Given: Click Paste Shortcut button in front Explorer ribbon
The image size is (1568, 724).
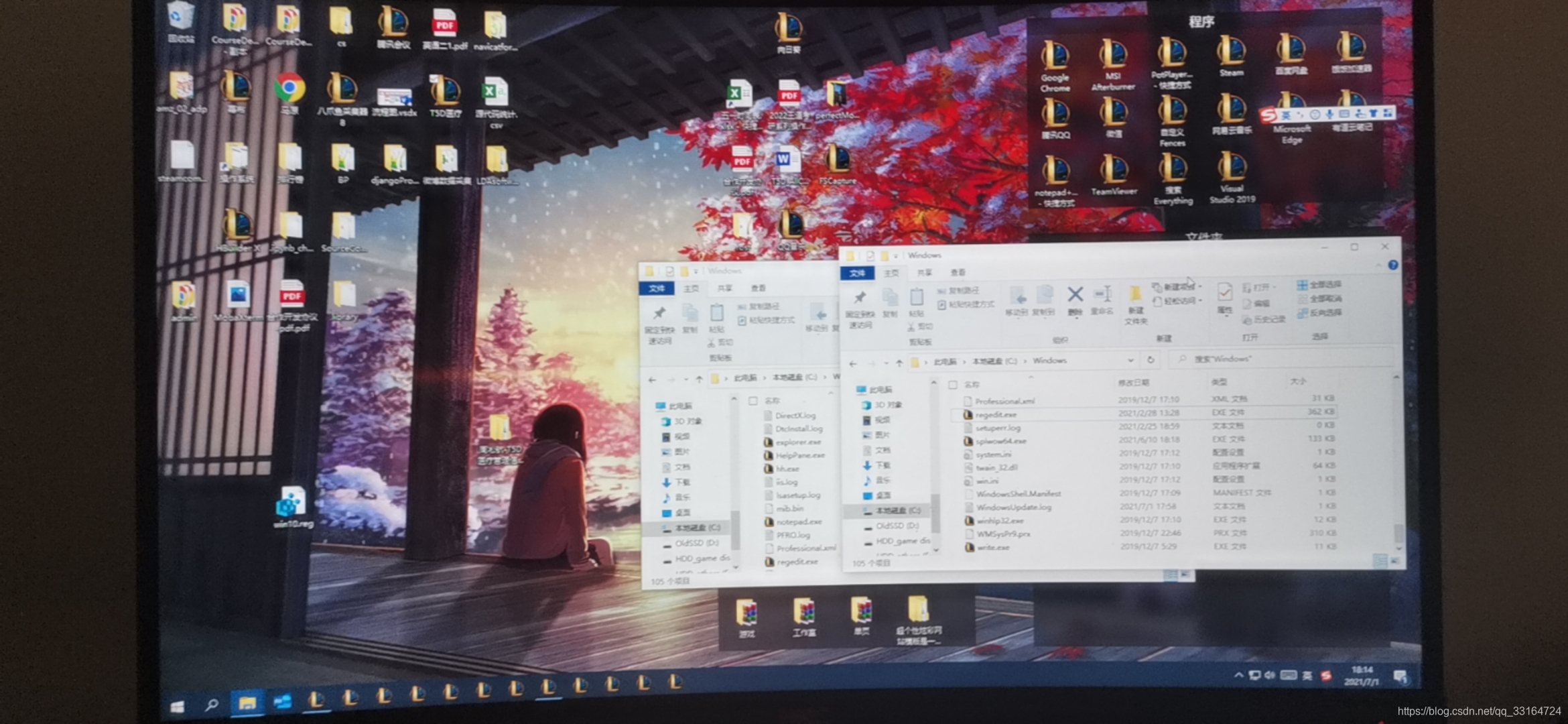Looking at the screenshot, I should pyautogui.click(x=966, y=305).
